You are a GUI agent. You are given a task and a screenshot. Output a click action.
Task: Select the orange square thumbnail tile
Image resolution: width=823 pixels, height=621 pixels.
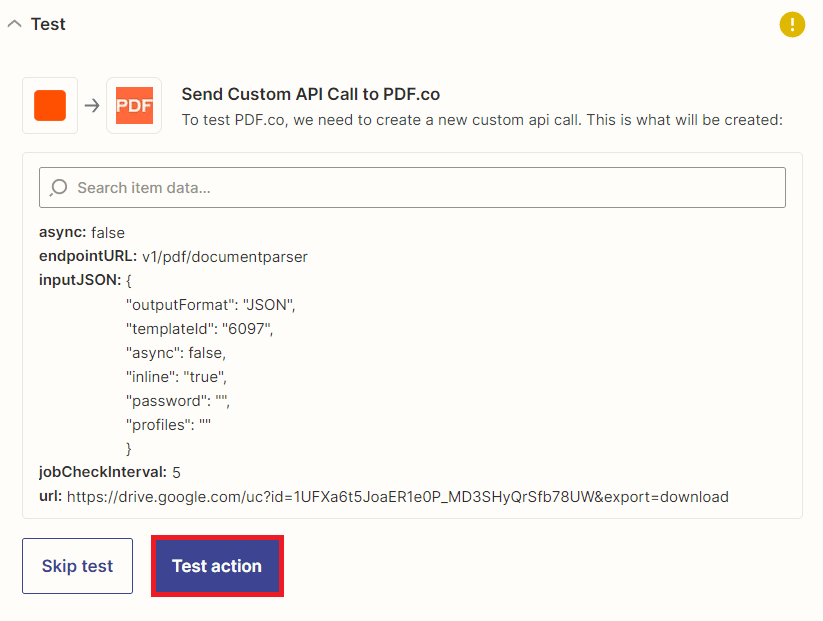pos(49,103)
